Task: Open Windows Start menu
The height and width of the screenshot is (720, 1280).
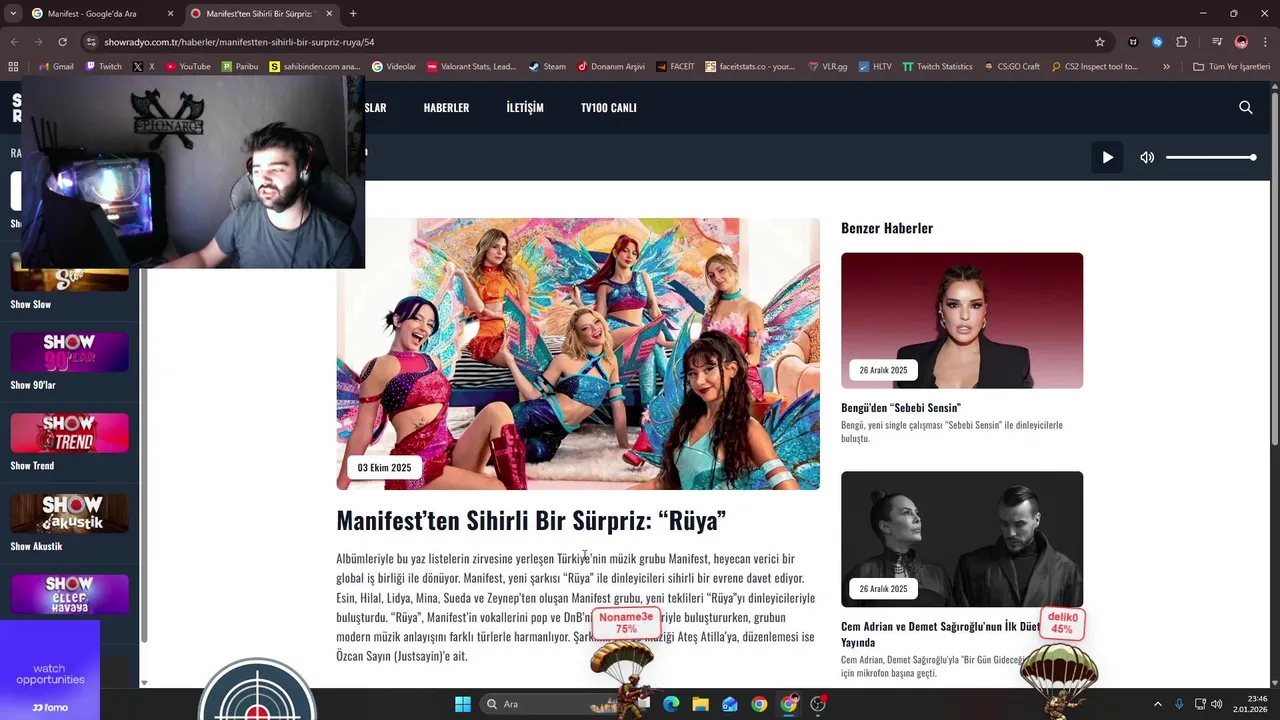Action: pyautogui.click(x=462, y=704)
